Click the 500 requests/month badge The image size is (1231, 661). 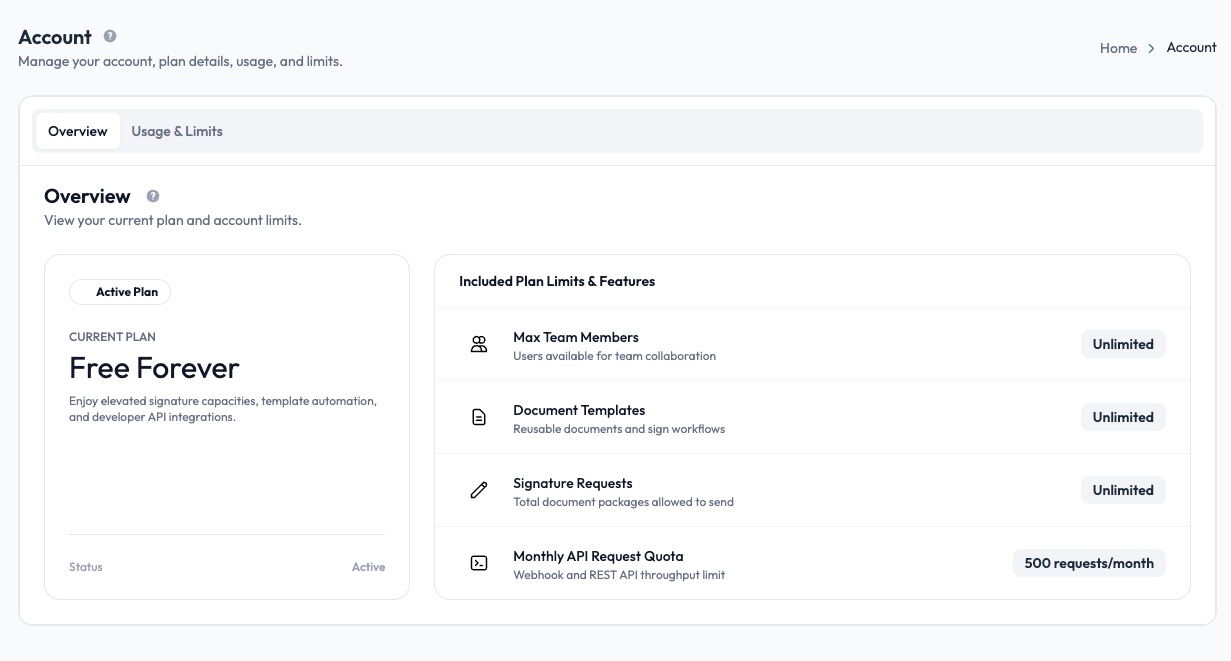1089,563
